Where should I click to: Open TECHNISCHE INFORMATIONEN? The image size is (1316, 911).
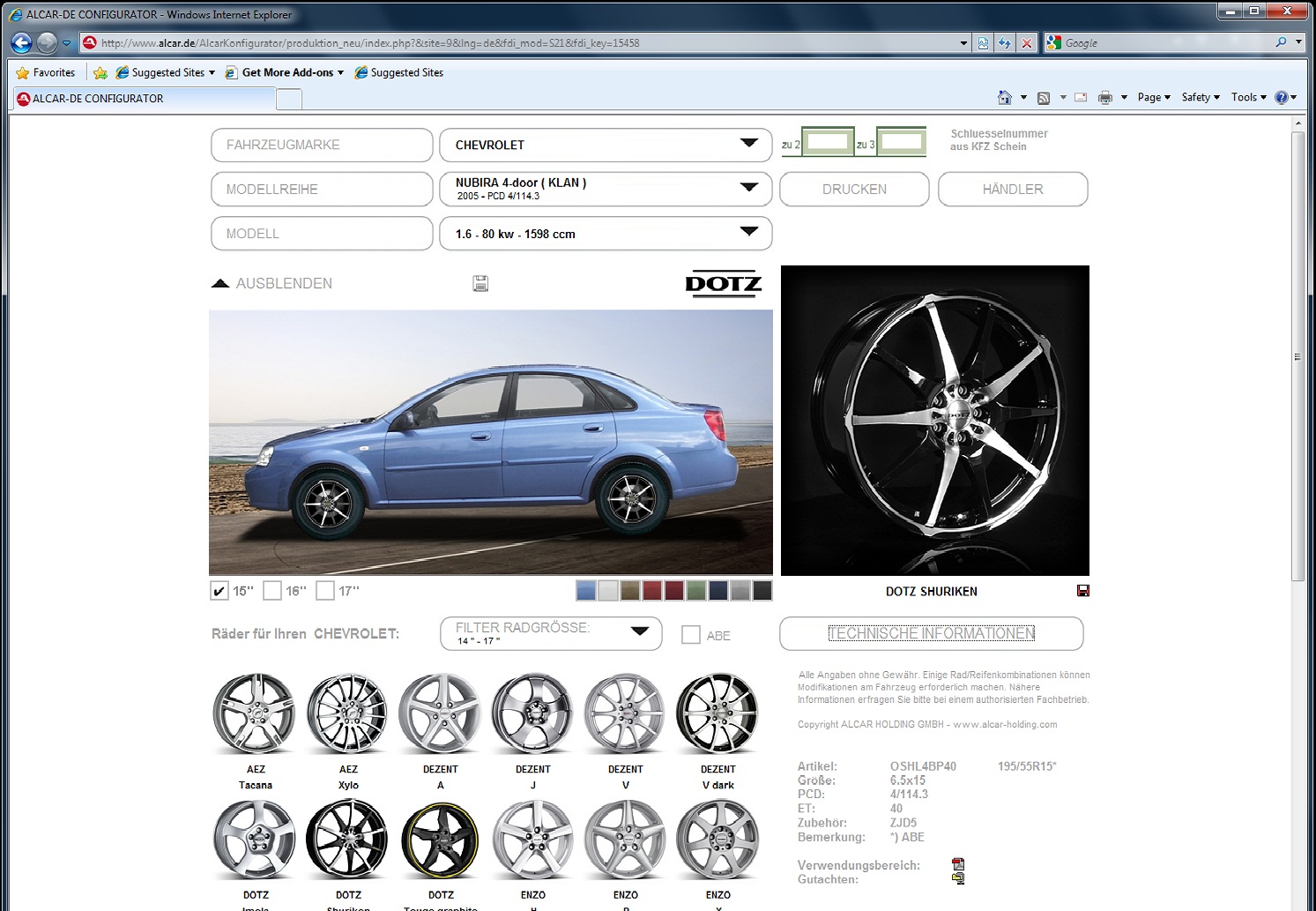coord(932,633)
